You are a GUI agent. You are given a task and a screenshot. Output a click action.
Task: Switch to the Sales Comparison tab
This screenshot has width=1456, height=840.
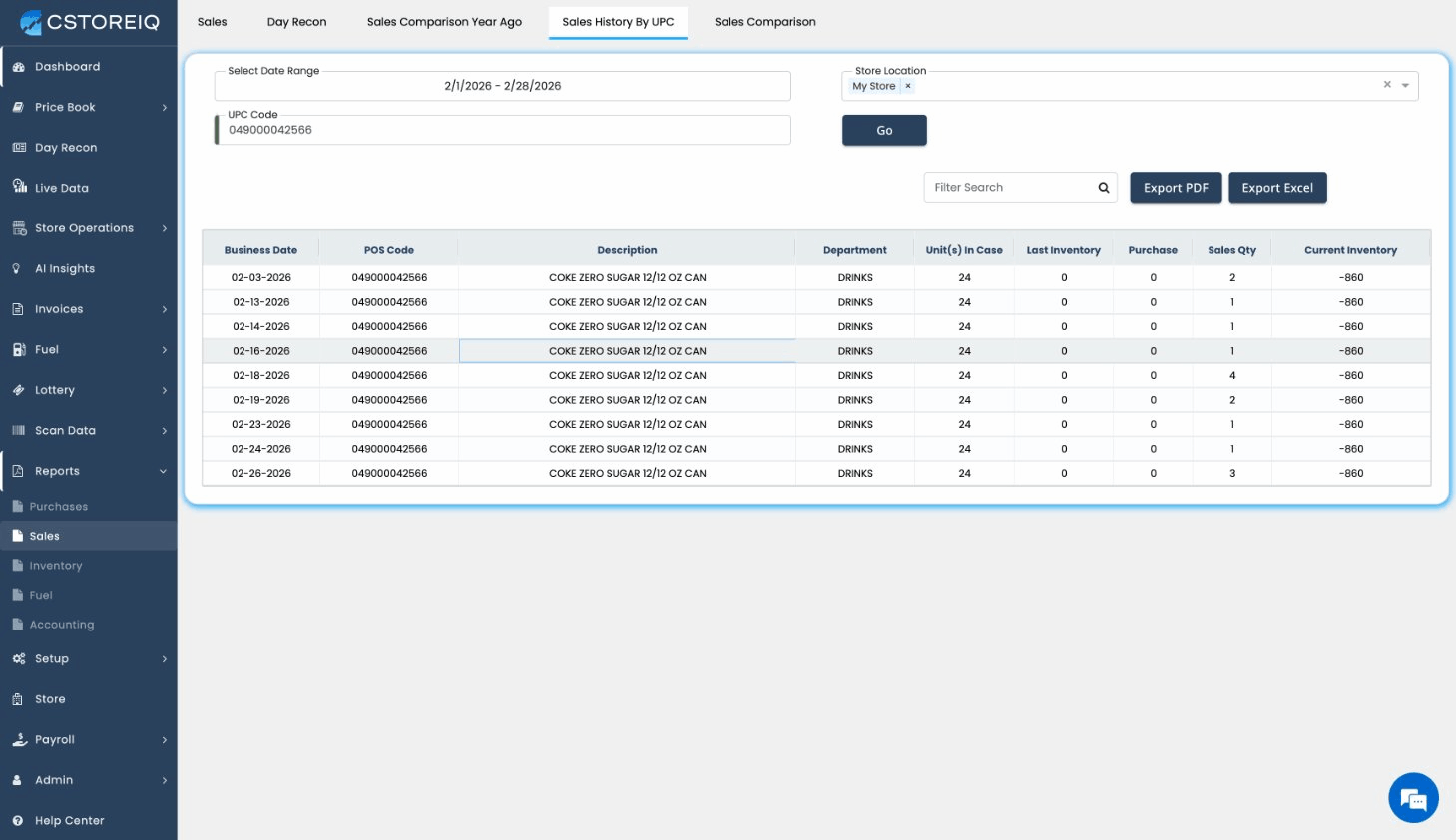[x=764, y=22]
